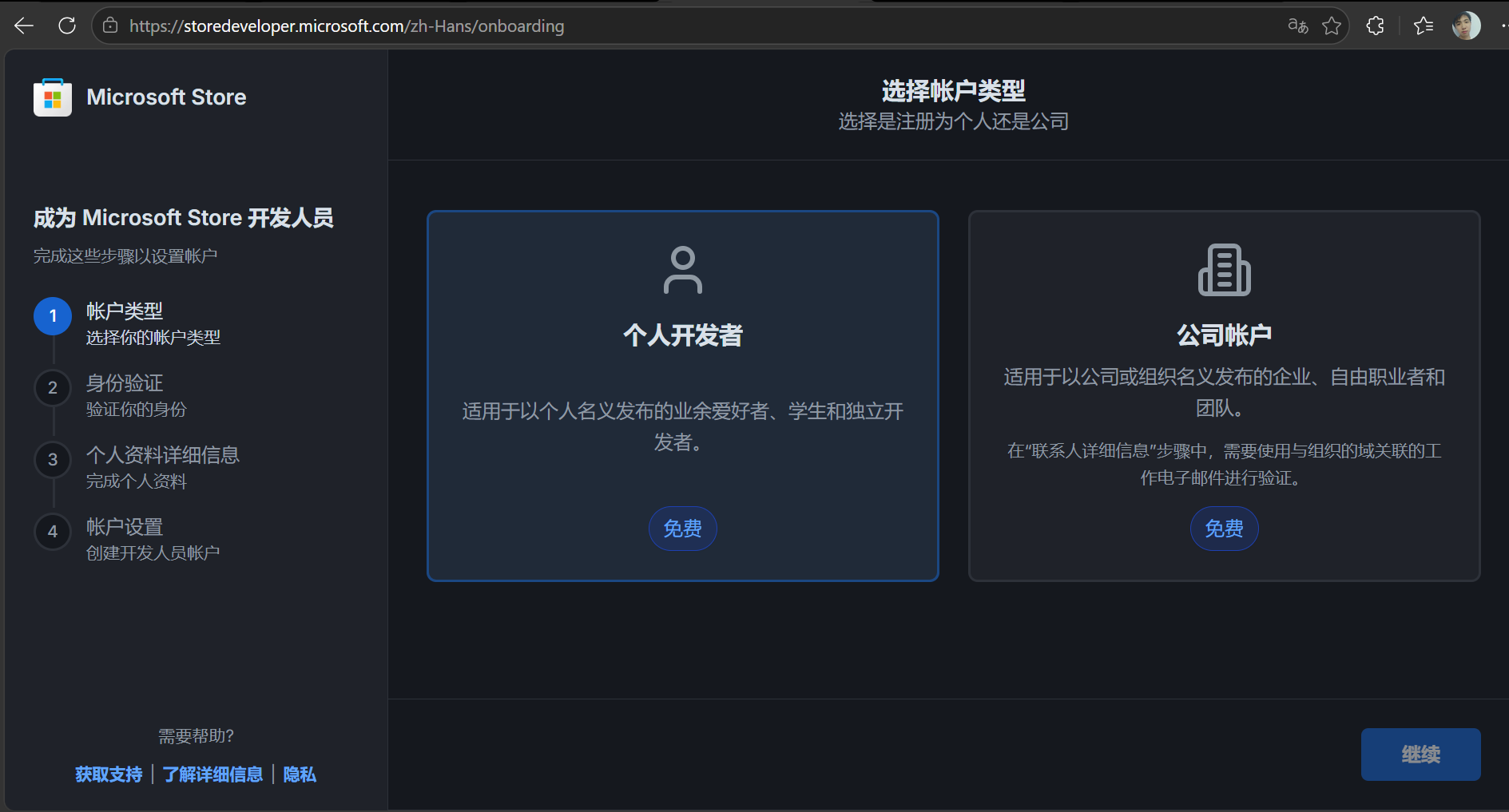The height and width of the screenshot is (812, 1509).
Task: Click the 个人开发者 card description text
Action: click(683, 426)
